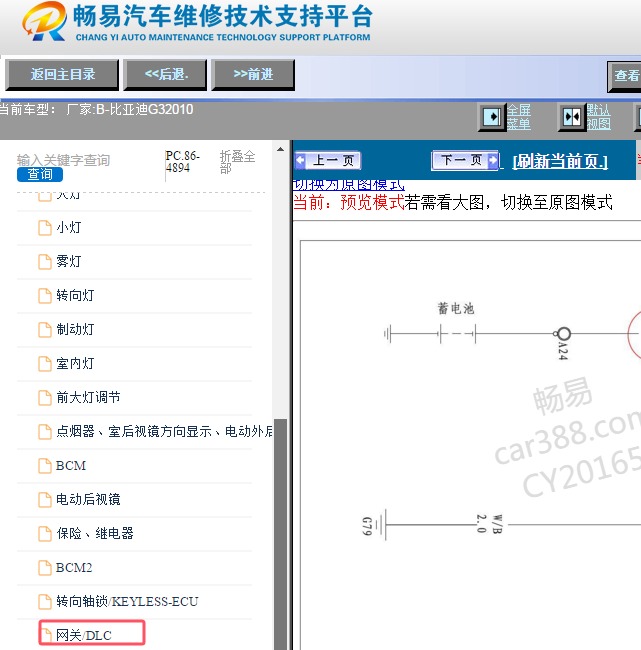Click the 切换为原图模式 link
Screen dimensions: 641x650
click(x=349, y=184)
